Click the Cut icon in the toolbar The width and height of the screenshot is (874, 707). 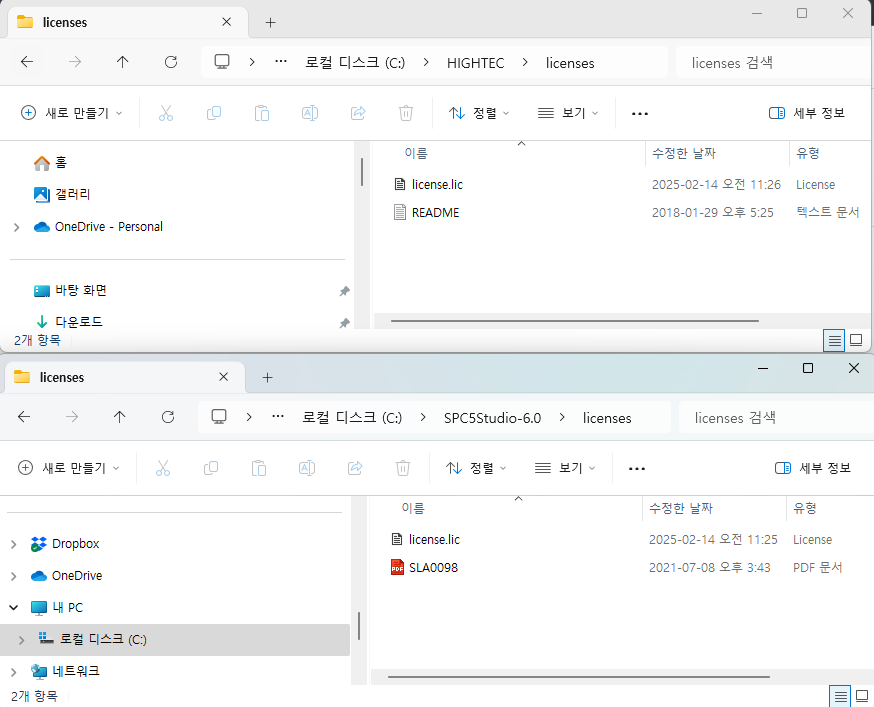tap(166, 113)
